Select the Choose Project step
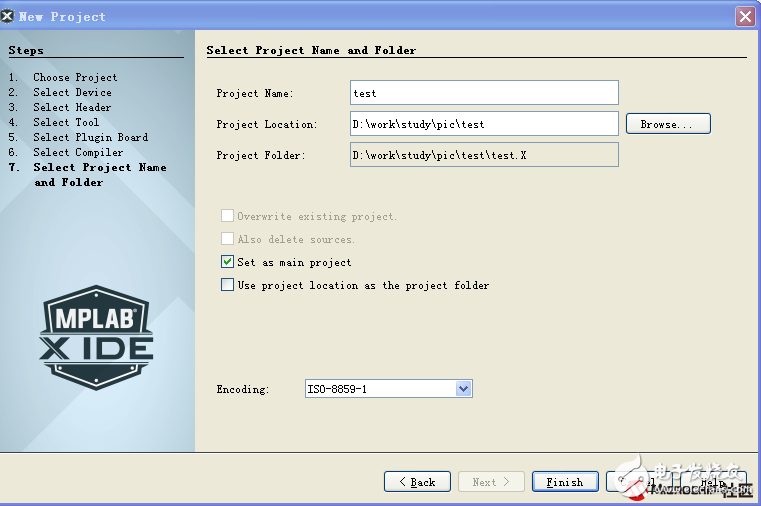 (75, 77)
